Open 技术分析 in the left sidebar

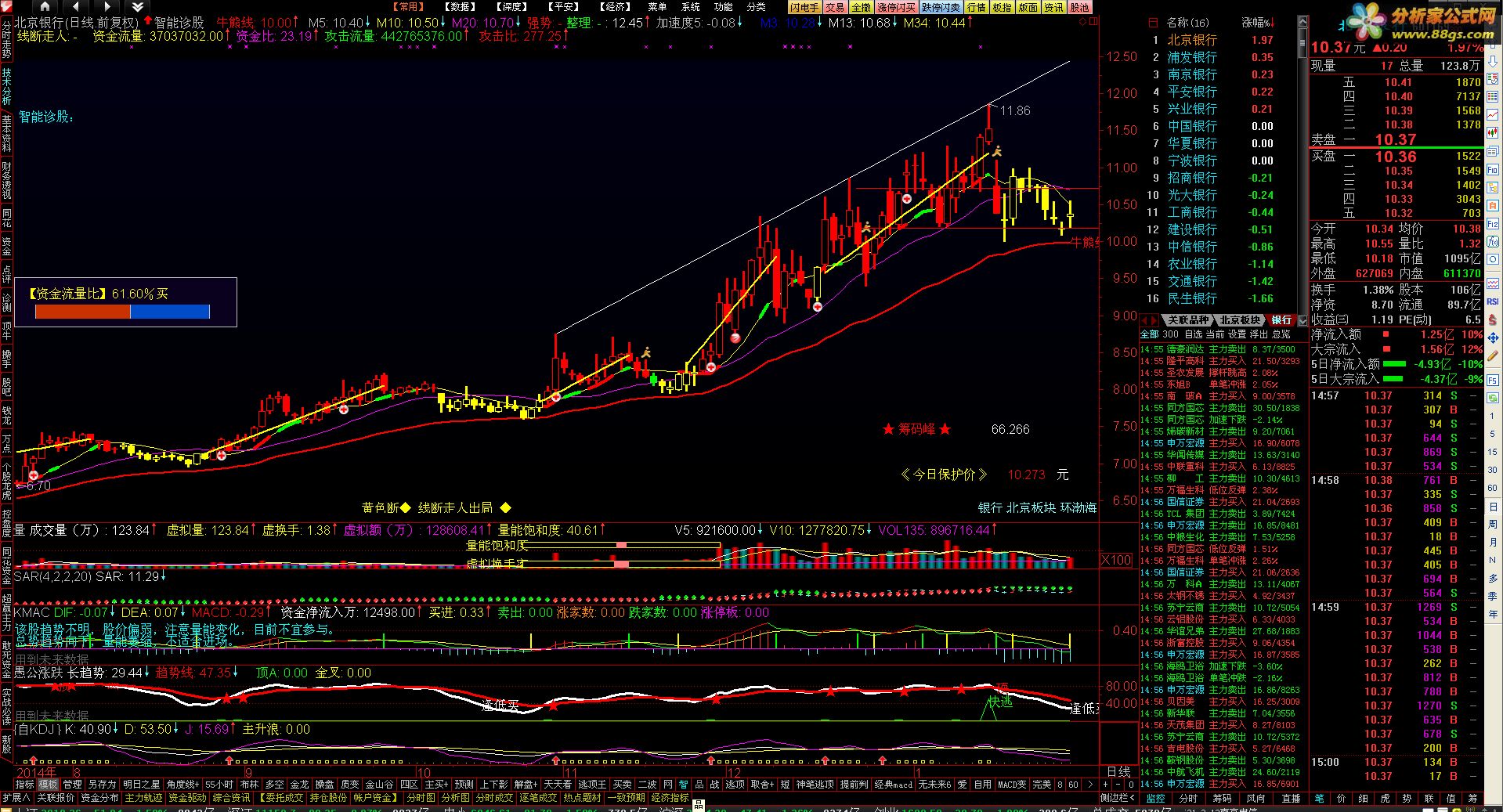[x=6, y=87]
